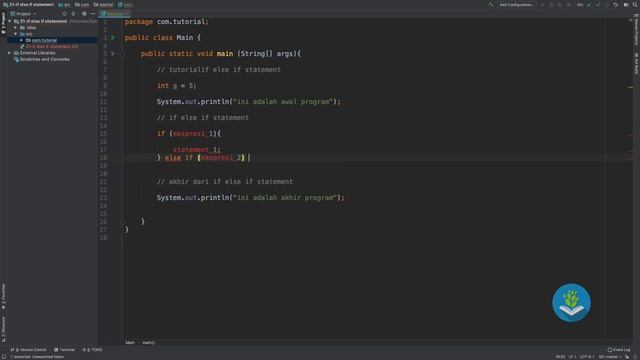Image resolution: width=640 pixels, height=360 pixels.
Task: Collapse the root project folder
Action: click(x=10, y=21)
